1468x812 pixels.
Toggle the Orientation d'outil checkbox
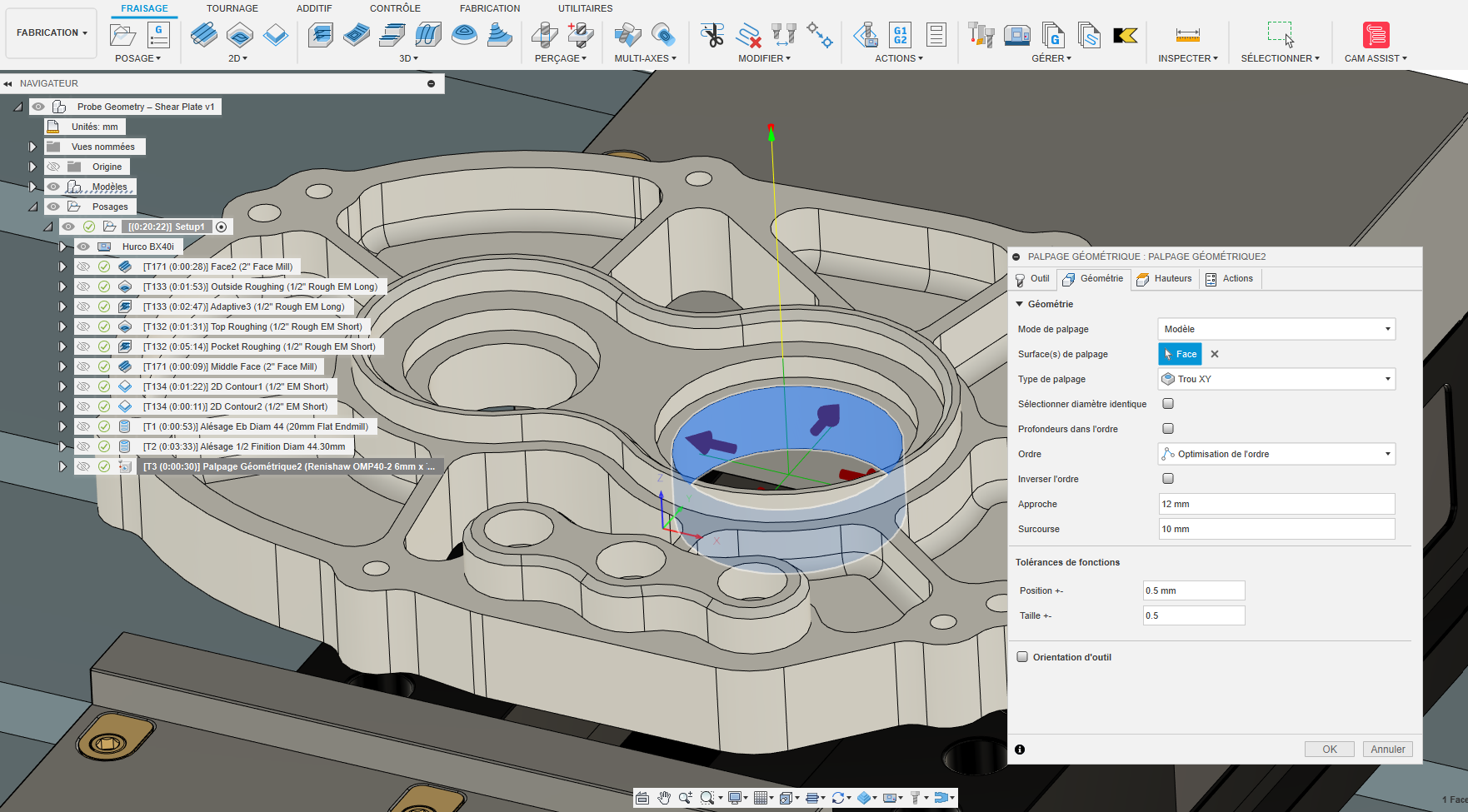(x=1022, y=657)
